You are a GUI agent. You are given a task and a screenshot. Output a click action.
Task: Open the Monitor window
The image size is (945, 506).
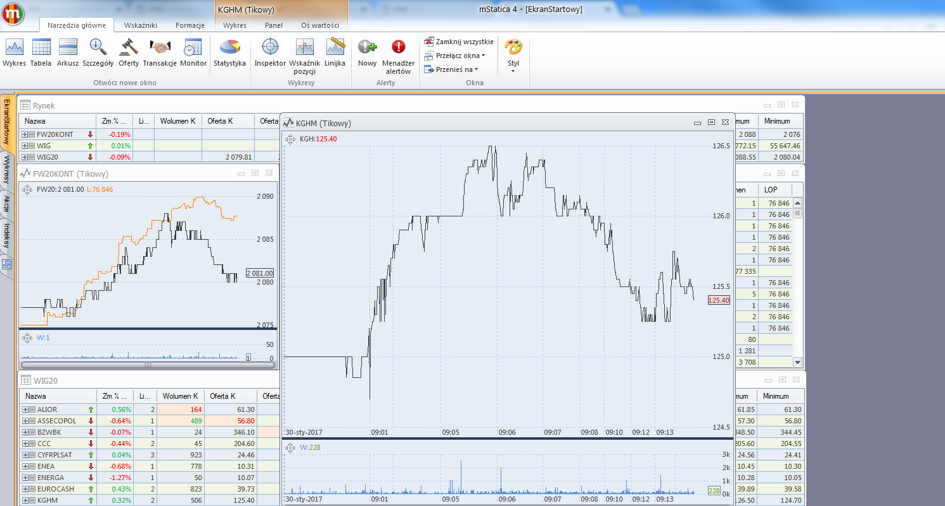[x=193, y=52]
